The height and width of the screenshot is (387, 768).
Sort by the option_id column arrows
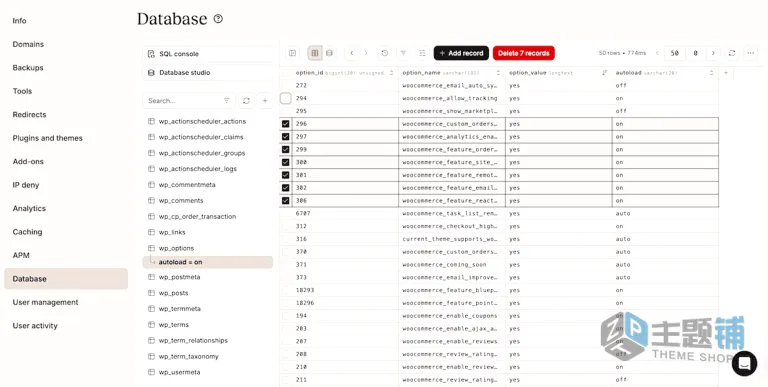point(391,73)
